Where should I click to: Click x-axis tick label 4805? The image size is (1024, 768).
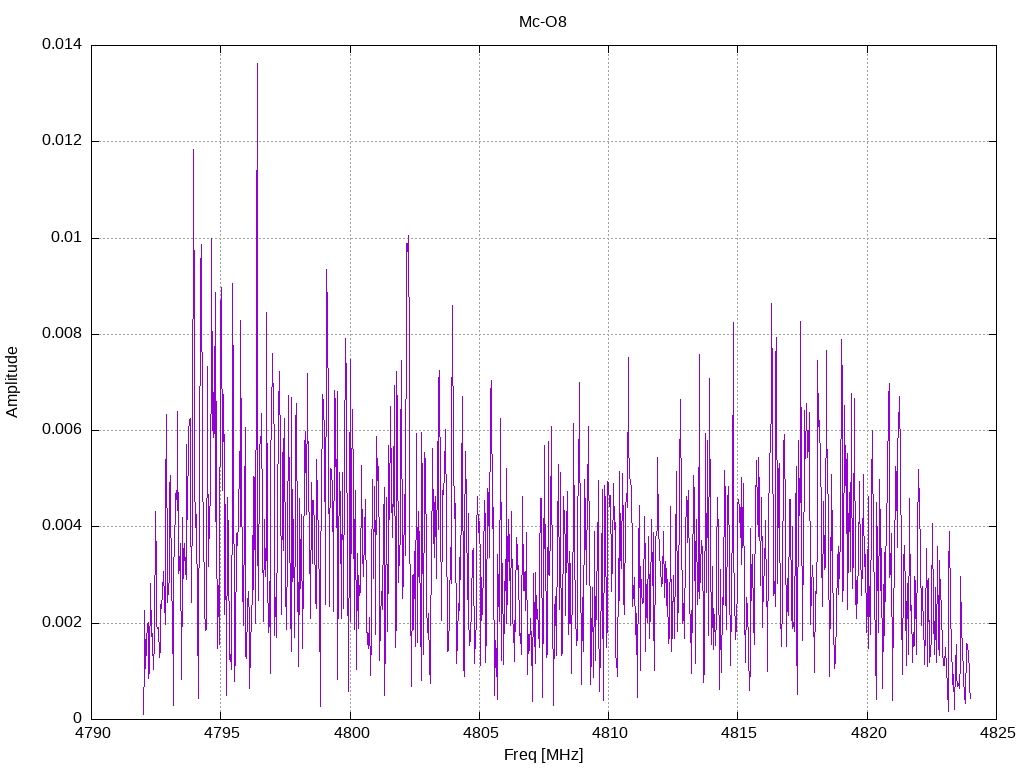[479, 733]
